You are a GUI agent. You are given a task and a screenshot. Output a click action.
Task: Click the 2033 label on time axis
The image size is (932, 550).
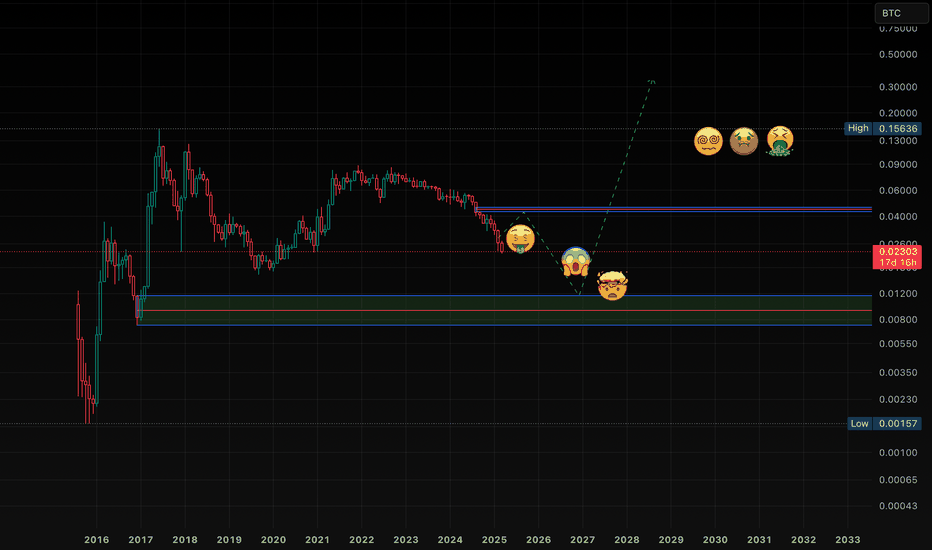pos(848,540)
